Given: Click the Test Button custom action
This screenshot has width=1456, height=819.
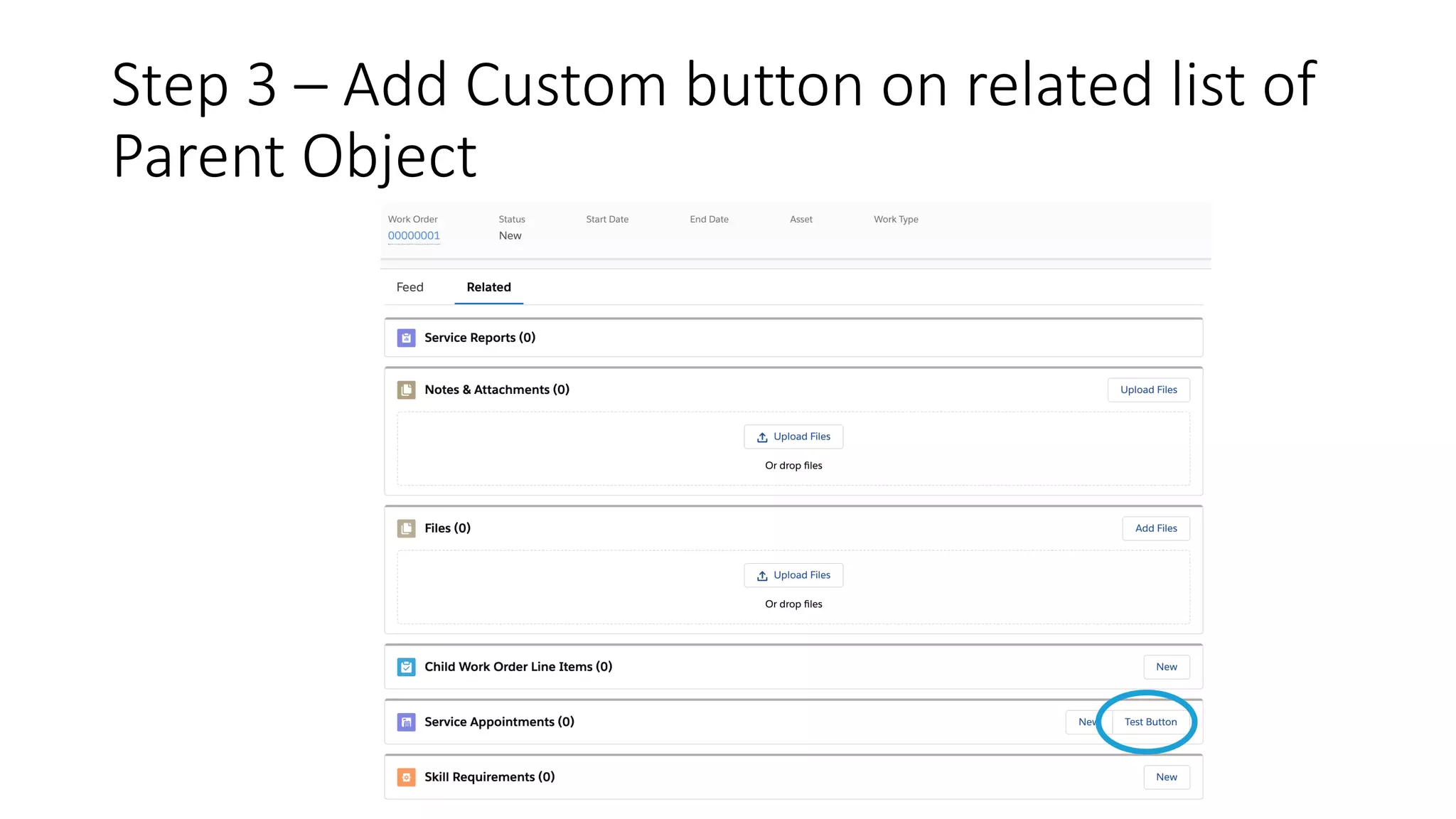Looking at the screenshot, I should coord(1150,722).
